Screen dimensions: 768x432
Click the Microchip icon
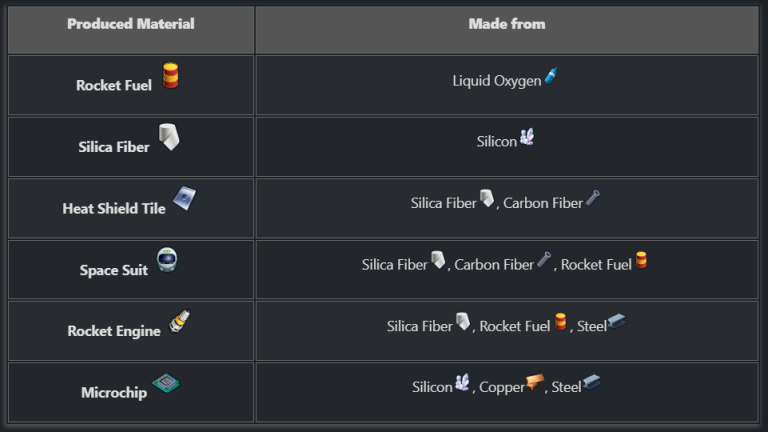point(166,383)
